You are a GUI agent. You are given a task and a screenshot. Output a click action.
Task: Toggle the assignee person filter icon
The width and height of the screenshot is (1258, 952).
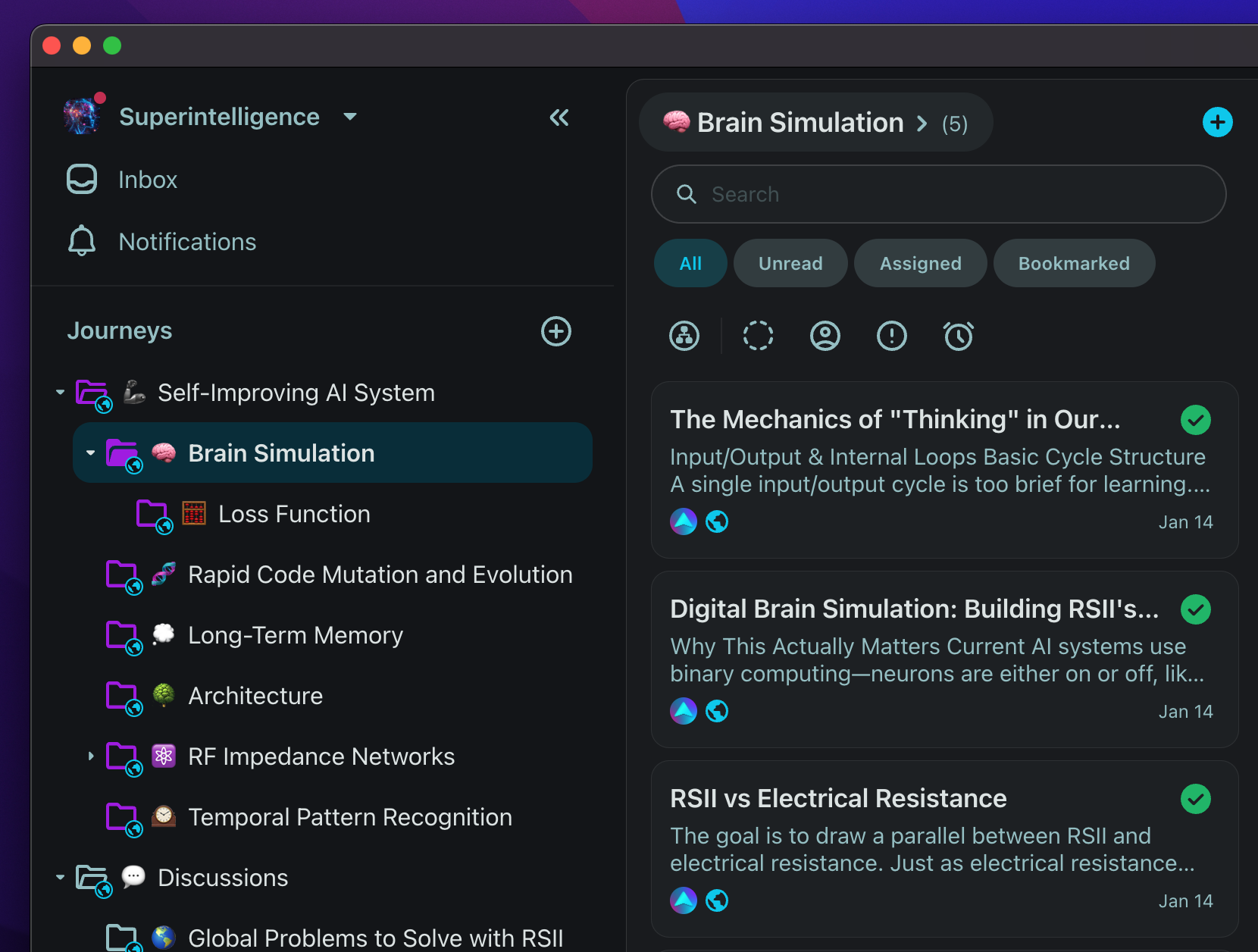coord(825,335)
